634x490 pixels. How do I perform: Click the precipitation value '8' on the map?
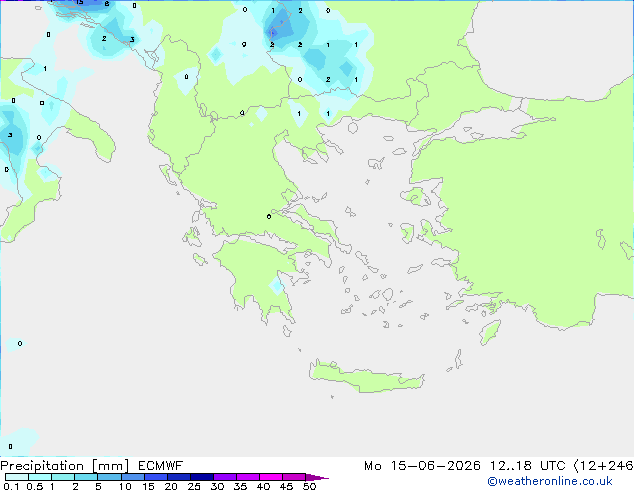107,4
